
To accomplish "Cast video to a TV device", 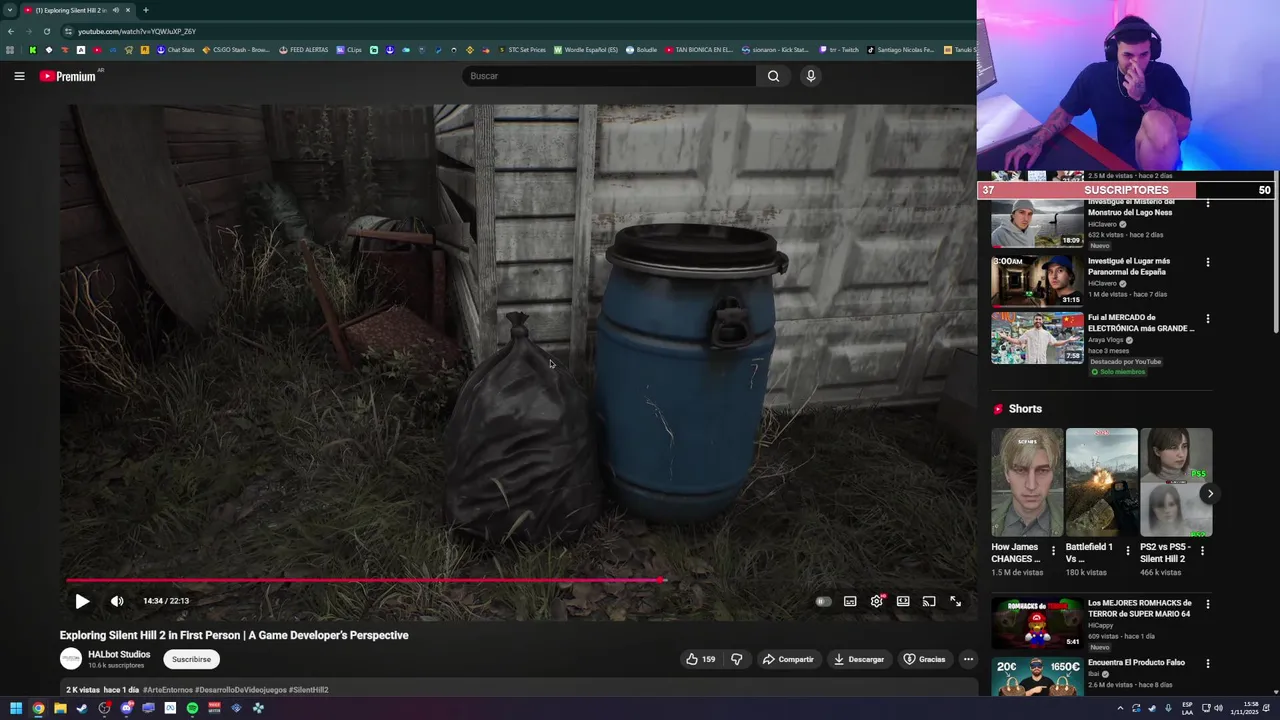I will [x=929, y=601].
